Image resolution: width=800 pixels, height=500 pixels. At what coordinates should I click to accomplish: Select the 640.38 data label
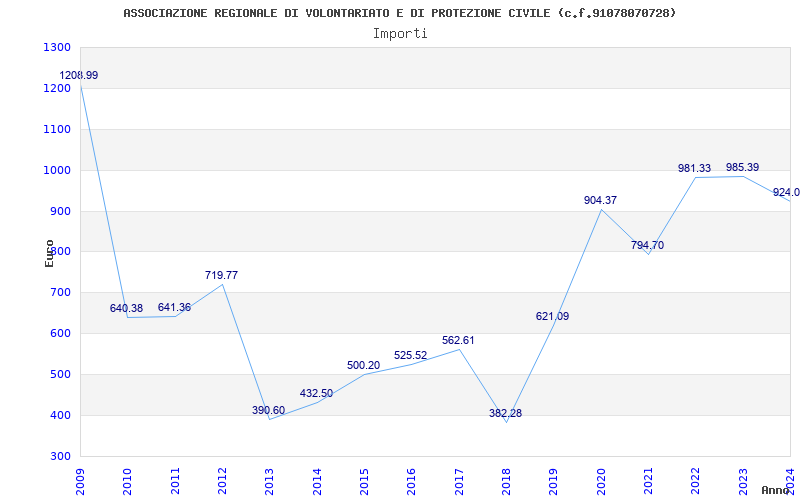click(127, 308)
